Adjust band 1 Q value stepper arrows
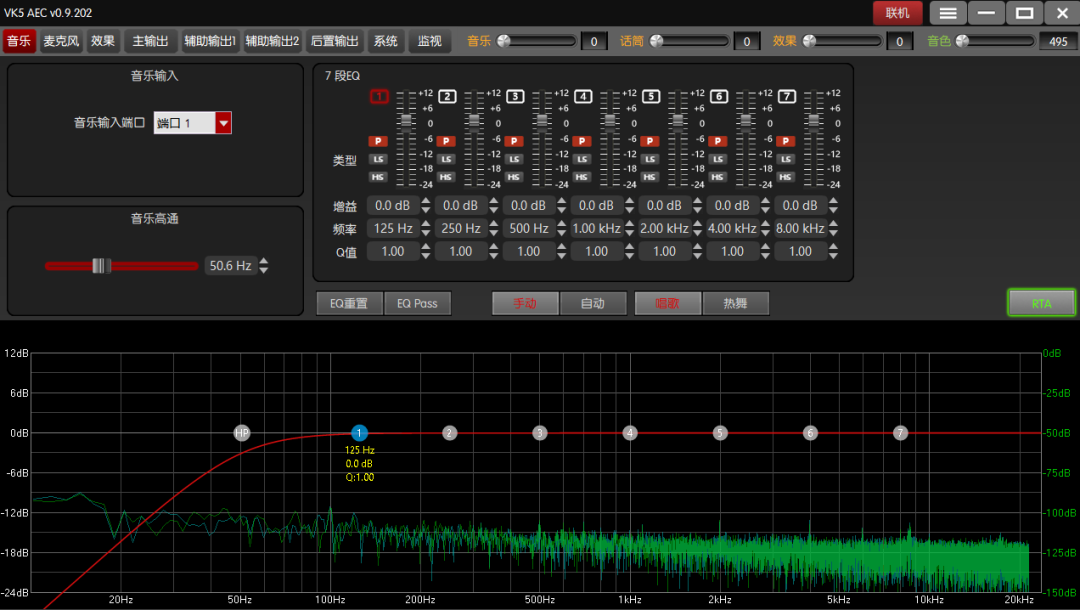The width and height of the screenshot is (1080, 610). pyautogui.click(x=426, y=251)
